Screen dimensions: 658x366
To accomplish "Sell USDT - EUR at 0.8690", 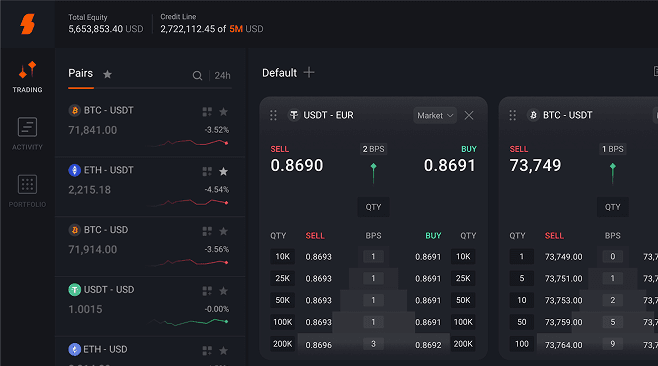I will point(297,160).
